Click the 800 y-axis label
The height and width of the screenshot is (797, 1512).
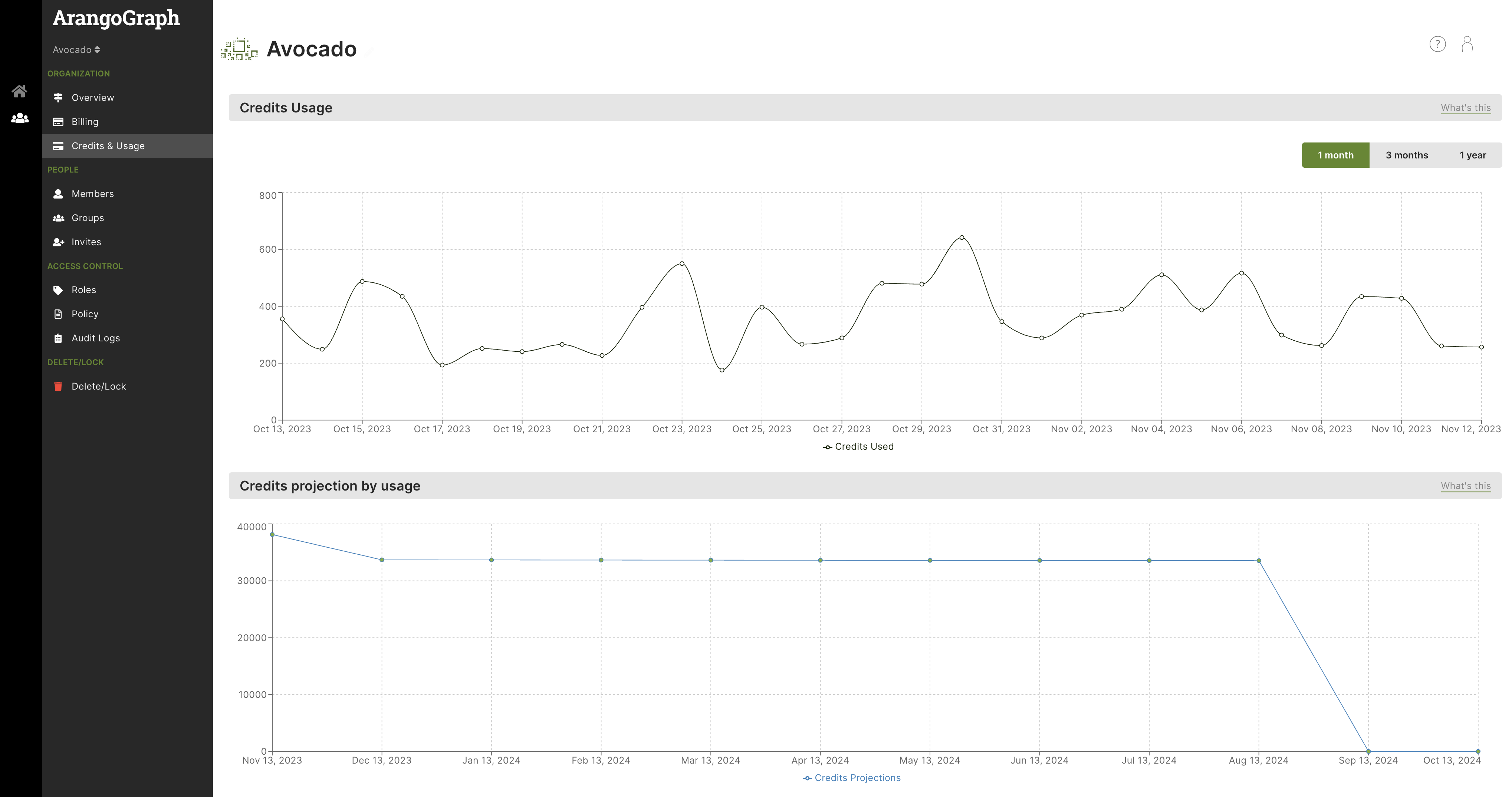pyautogui.click(x=268, y=196)
